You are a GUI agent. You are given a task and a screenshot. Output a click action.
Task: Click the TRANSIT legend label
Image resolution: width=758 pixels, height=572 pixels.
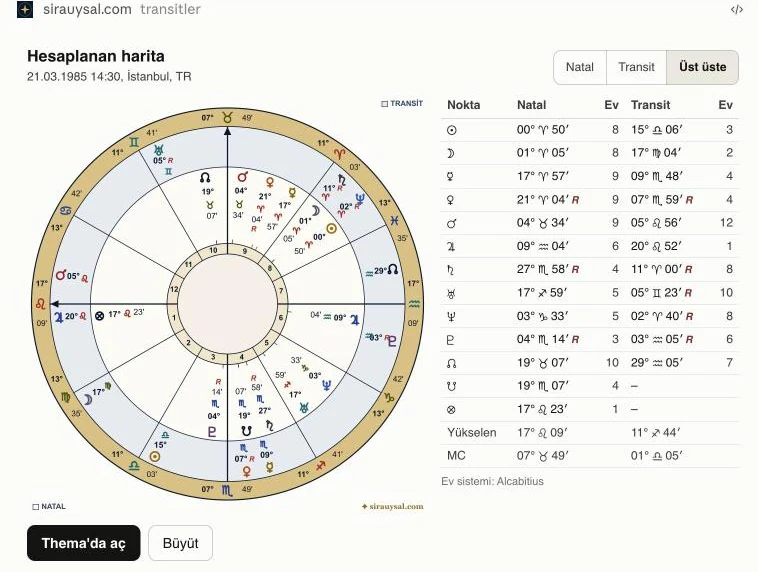402,103
